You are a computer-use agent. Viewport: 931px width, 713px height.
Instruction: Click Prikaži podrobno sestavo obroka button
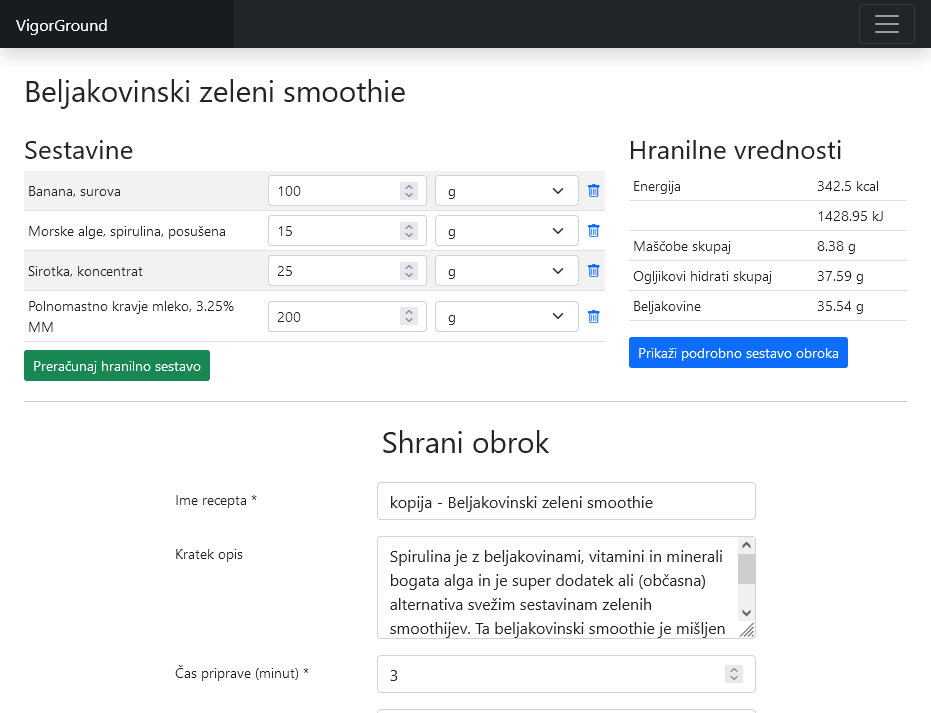click(x=738, y=353)
